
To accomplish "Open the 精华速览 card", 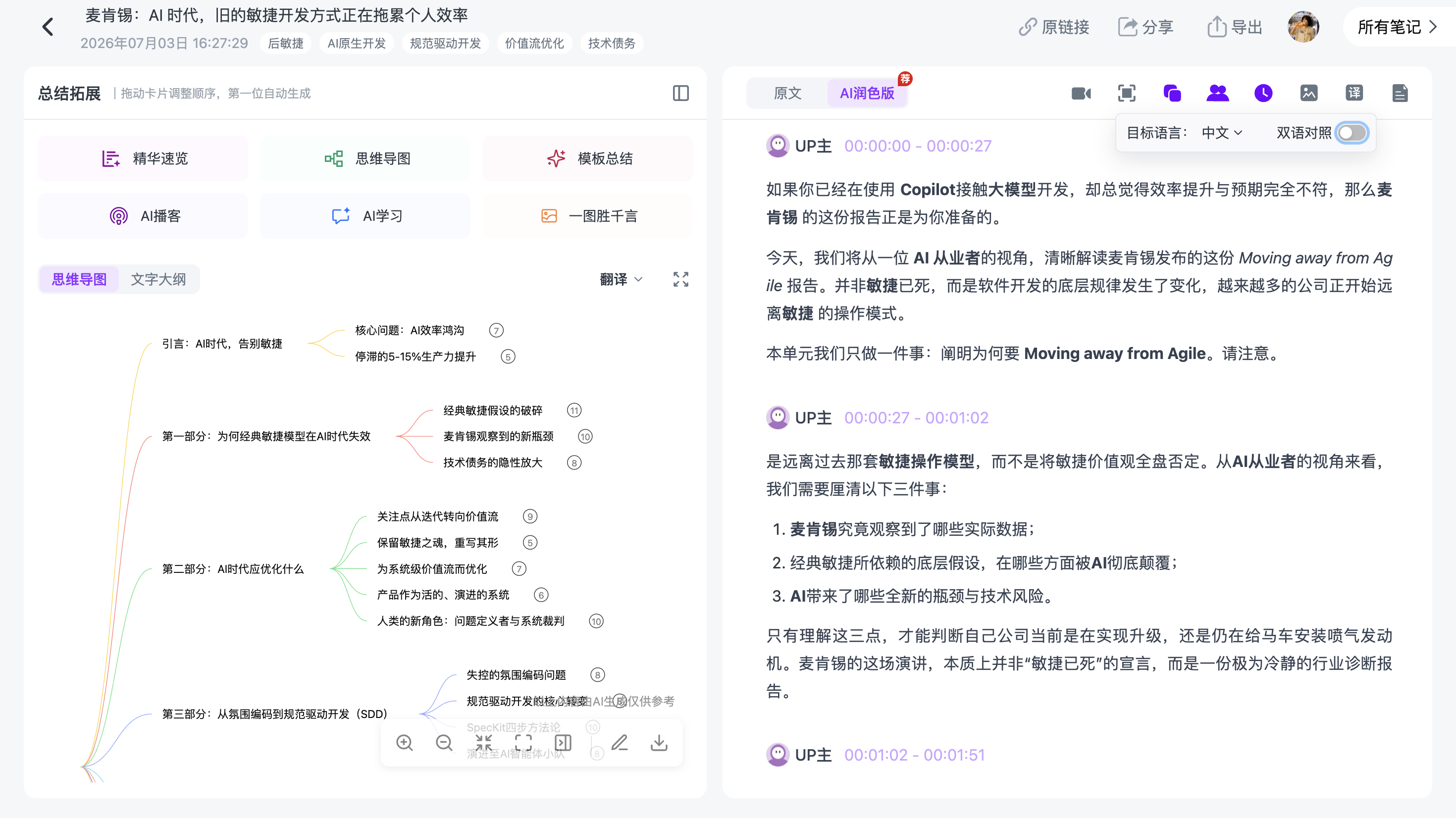I will [x=143, y=158].
